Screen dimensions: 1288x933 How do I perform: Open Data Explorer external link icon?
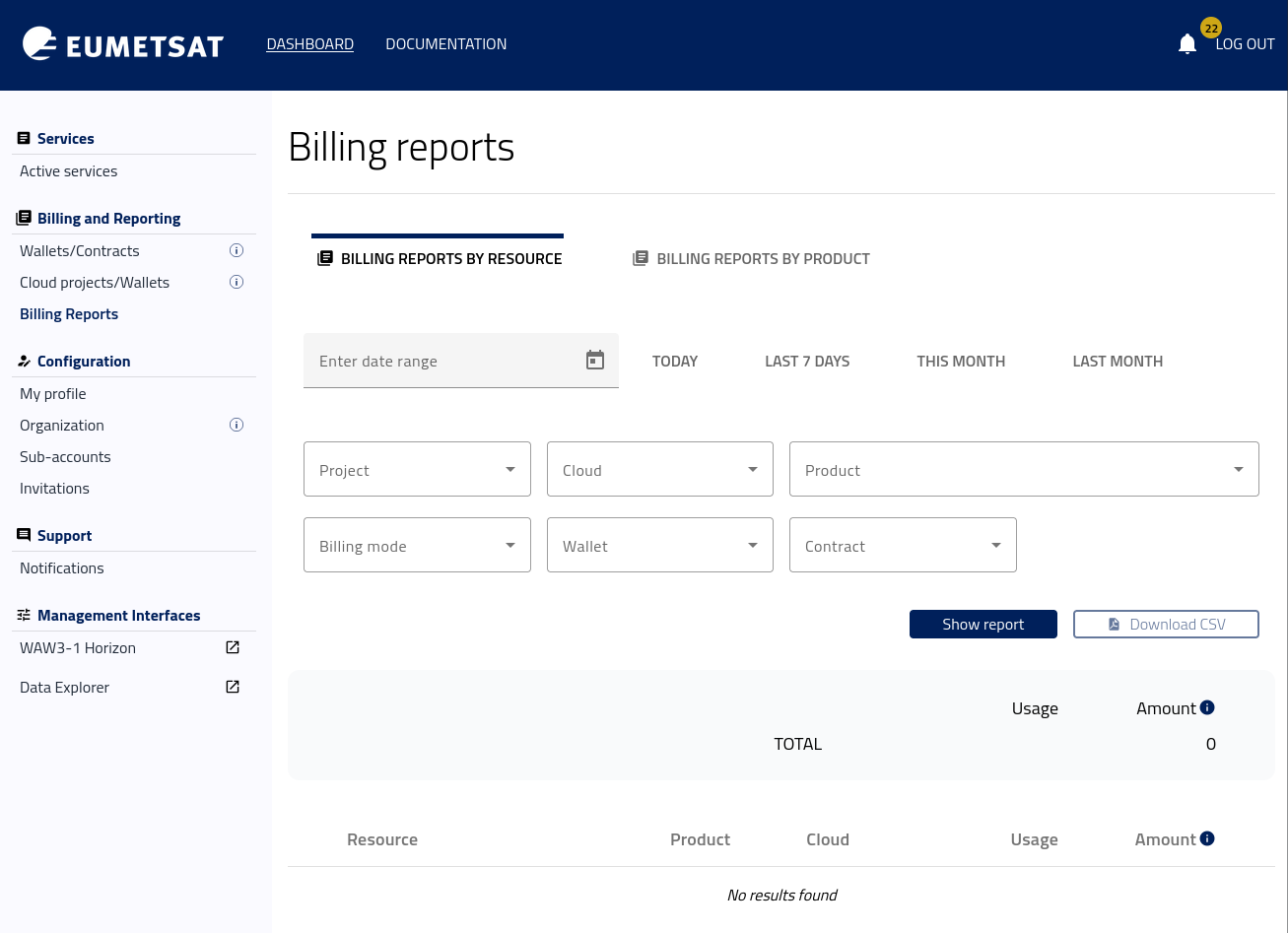(233, 687)
